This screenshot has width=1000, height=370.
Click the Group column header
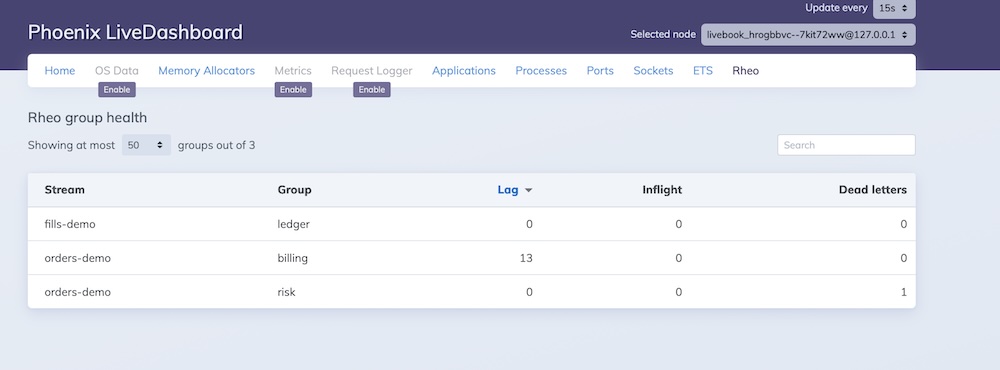tap(295, 189)
